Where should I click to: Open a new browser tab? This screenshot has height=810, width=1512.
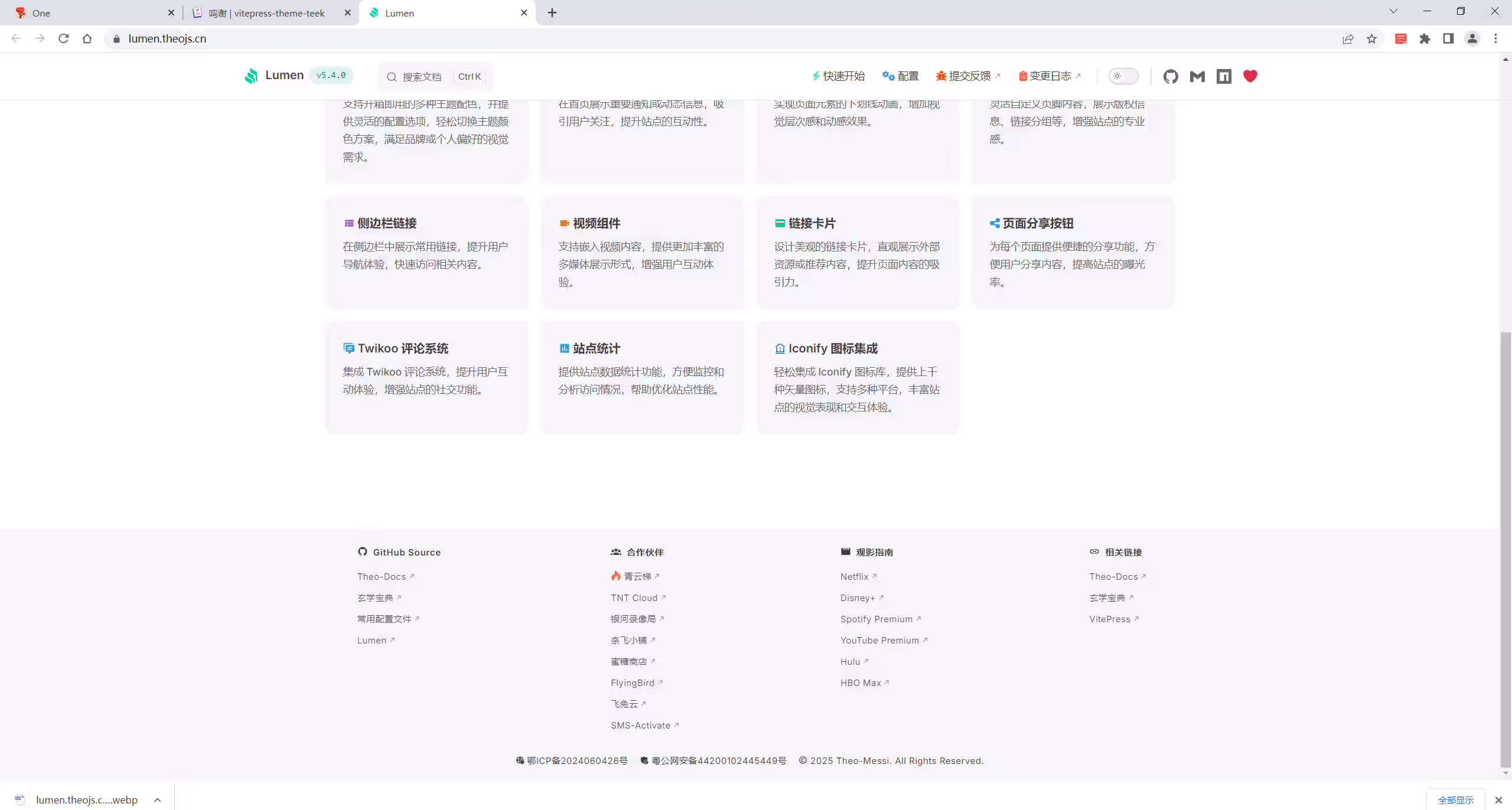pyautogui.click(x=552, y=12)
